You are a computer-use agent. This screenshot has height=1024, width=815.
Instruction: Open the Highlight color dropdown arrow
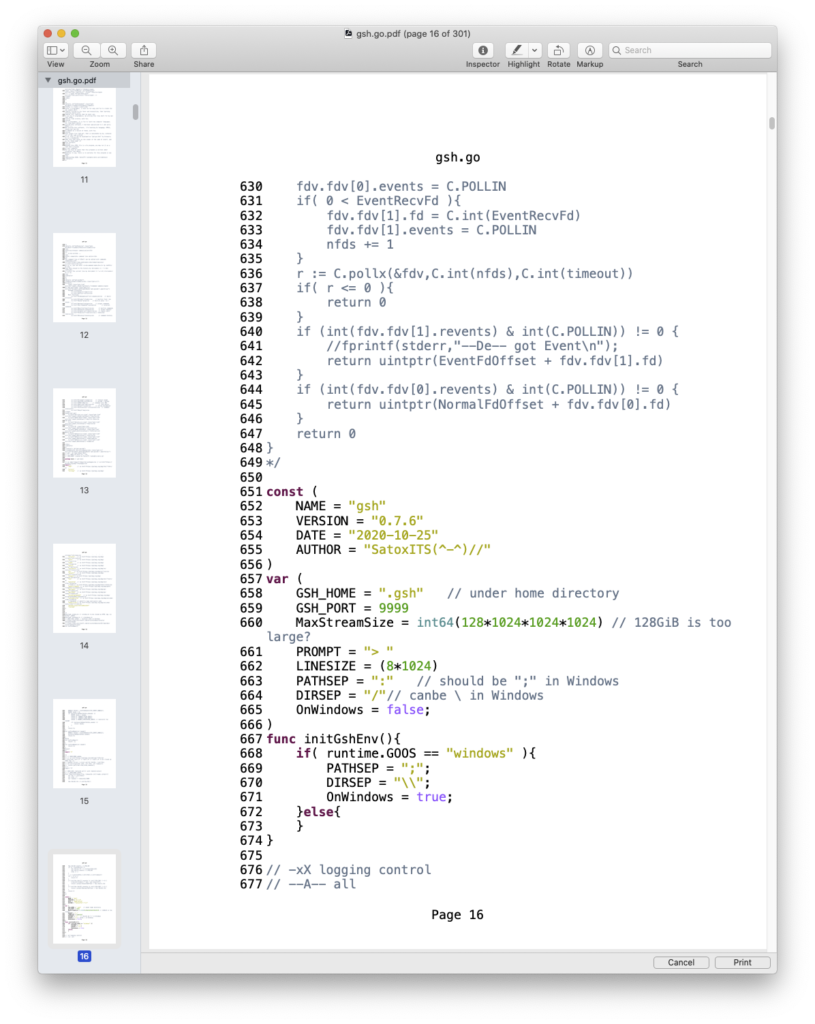click(x=535, y=50)
